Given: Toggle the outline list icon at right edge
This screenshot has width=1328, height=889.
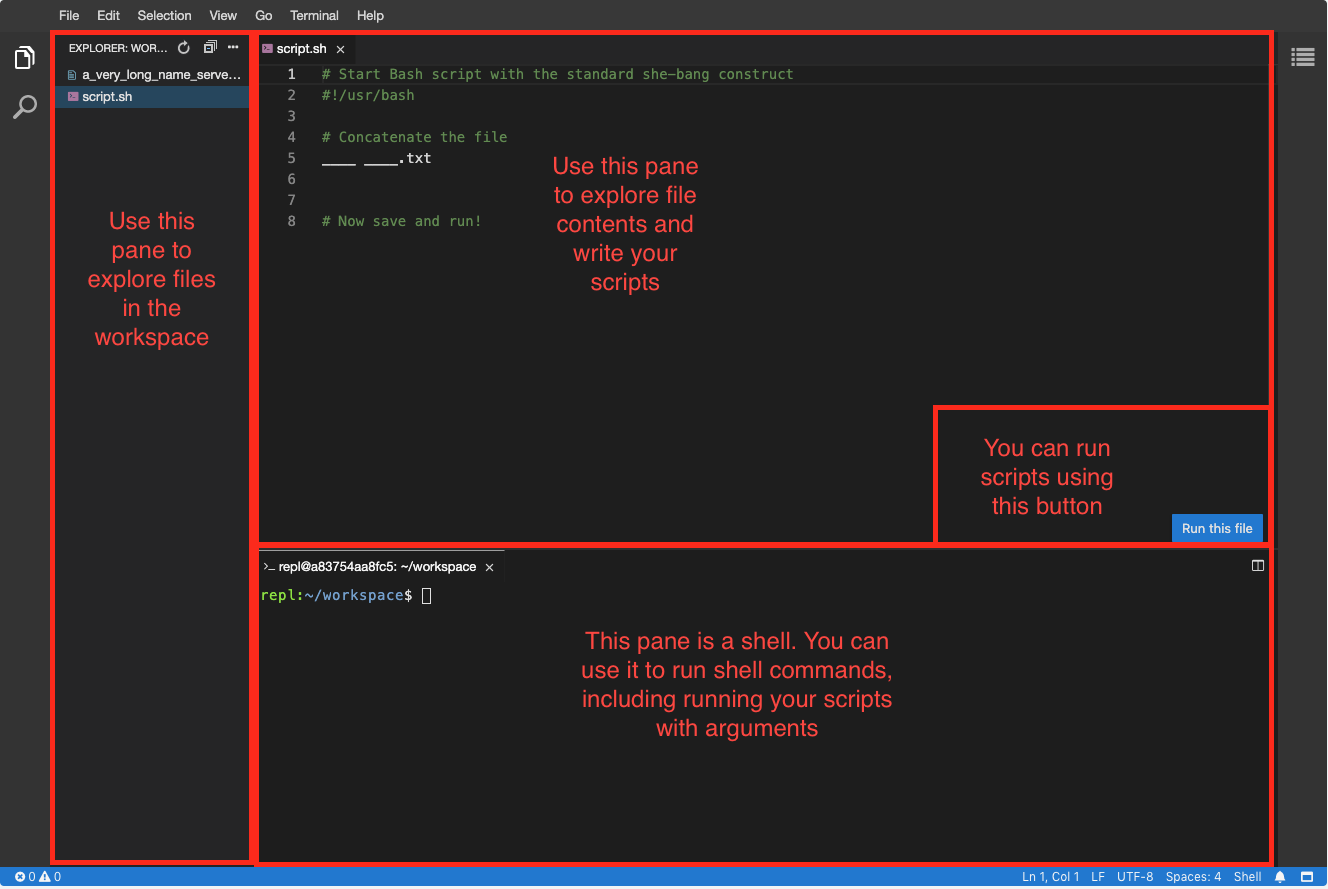Looking at the screenshot, I should point(1302,57).
